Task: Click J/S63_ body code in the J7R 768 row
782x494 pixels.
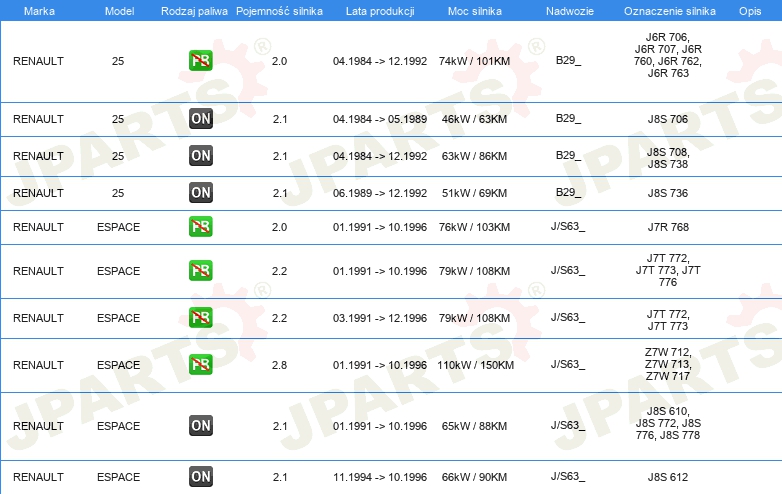Action: click(568, 226)
